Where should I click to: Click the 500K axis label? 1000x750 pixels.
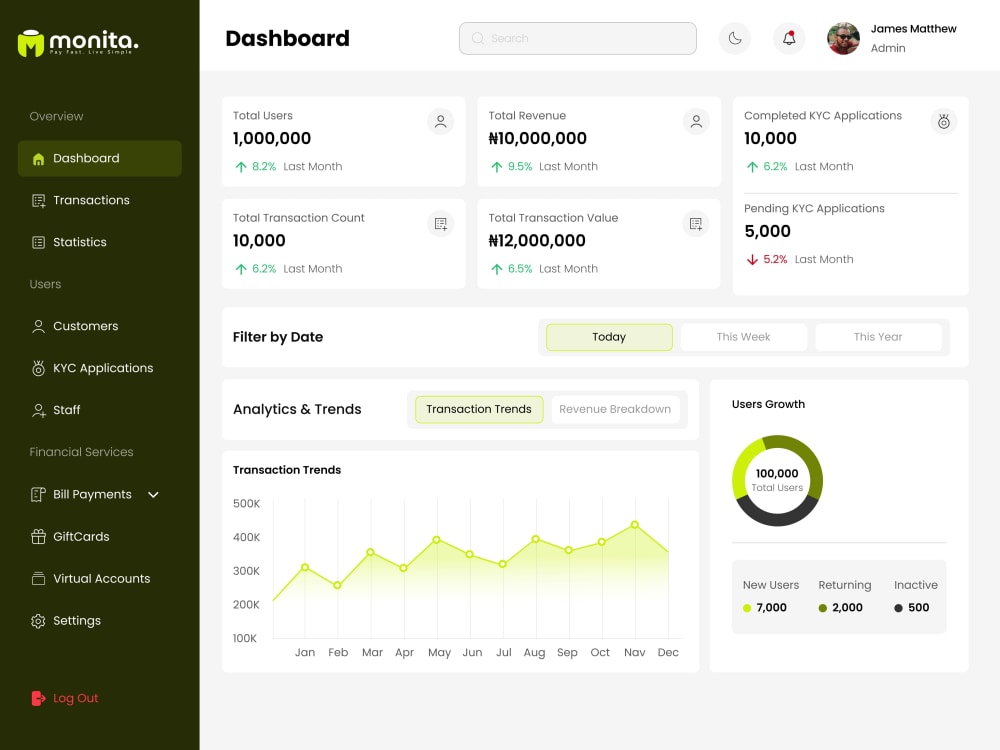pyautogui.click(x=246, y=504)
